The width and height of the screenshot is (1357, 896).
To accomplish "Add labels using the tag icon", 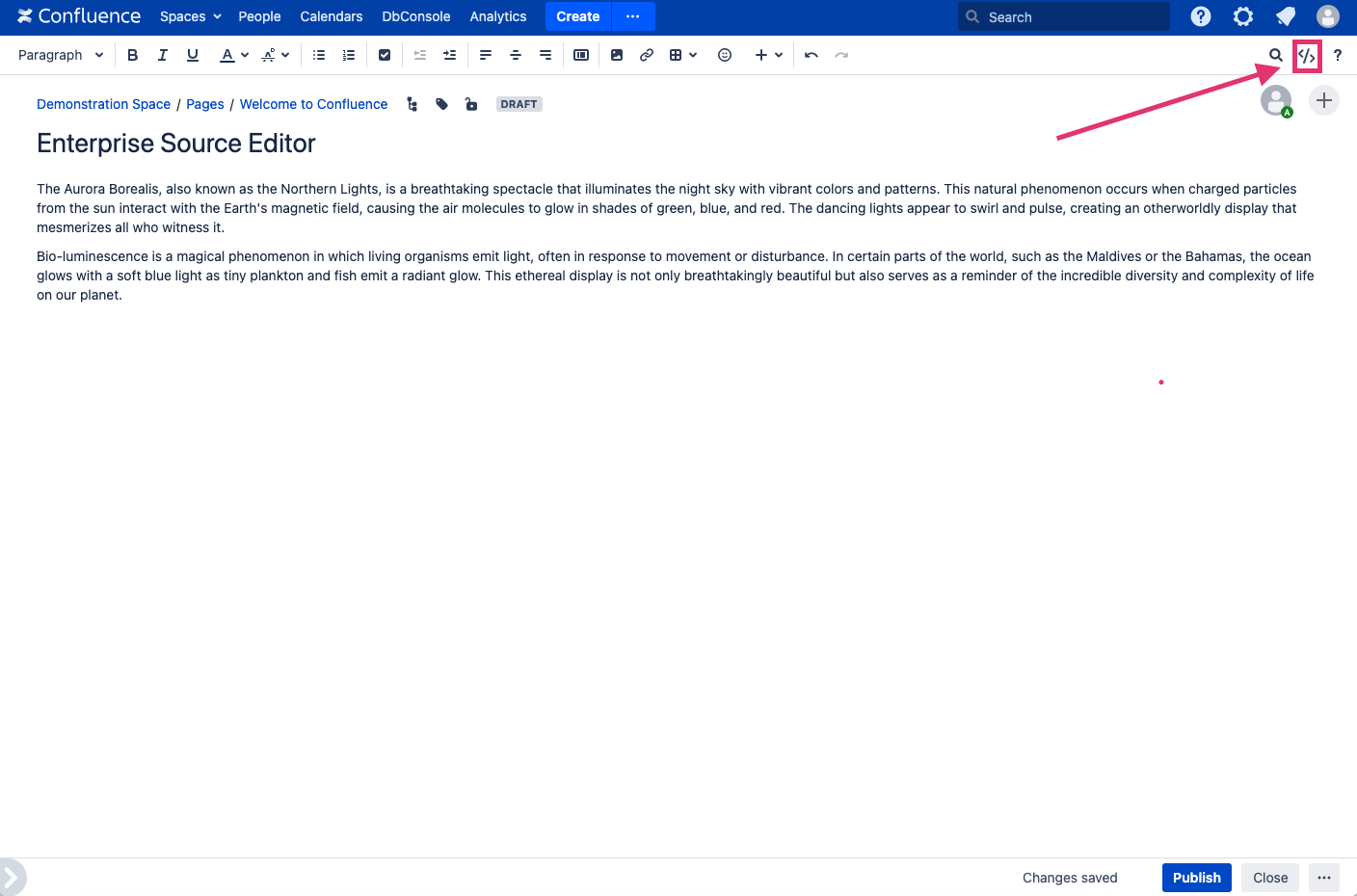I will click(441, 104).
